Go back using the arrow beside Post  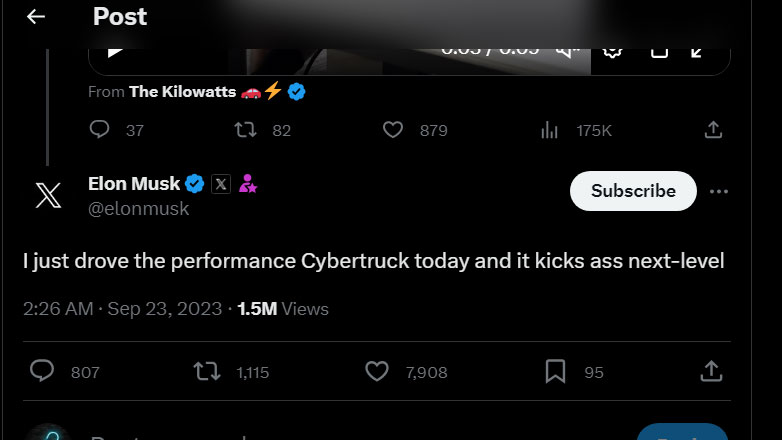click(x=36, y=17)
